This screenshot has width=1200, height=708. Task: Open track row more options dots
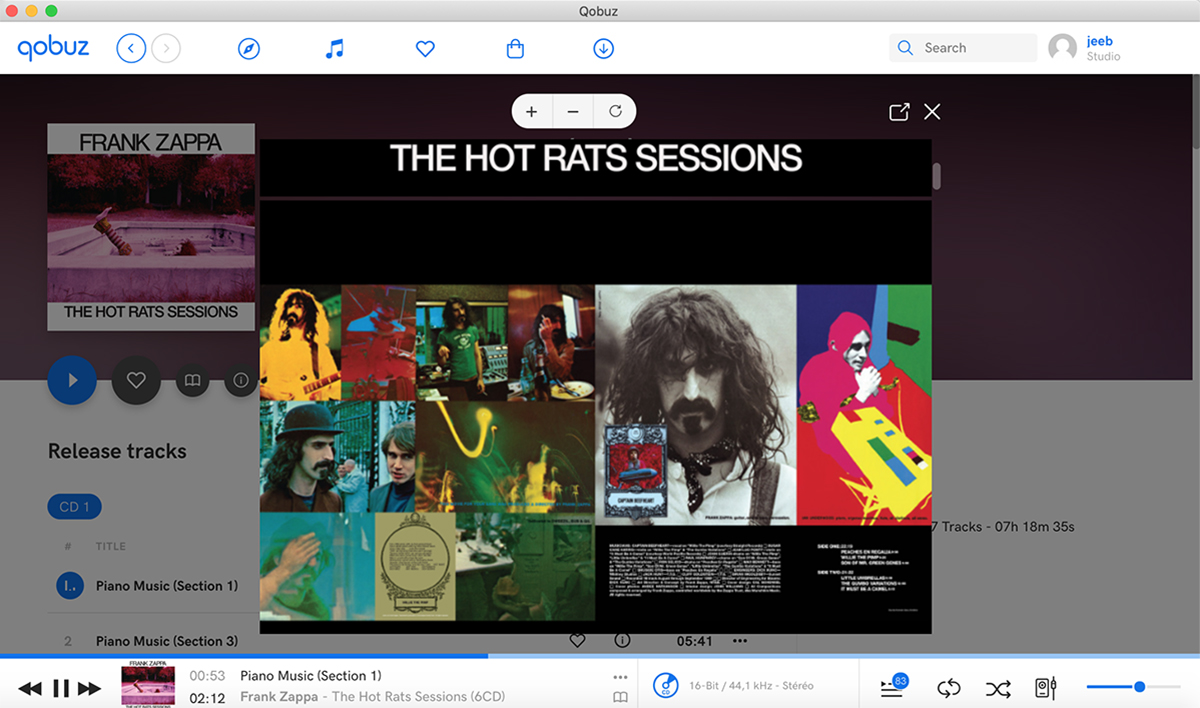point(740,641)
